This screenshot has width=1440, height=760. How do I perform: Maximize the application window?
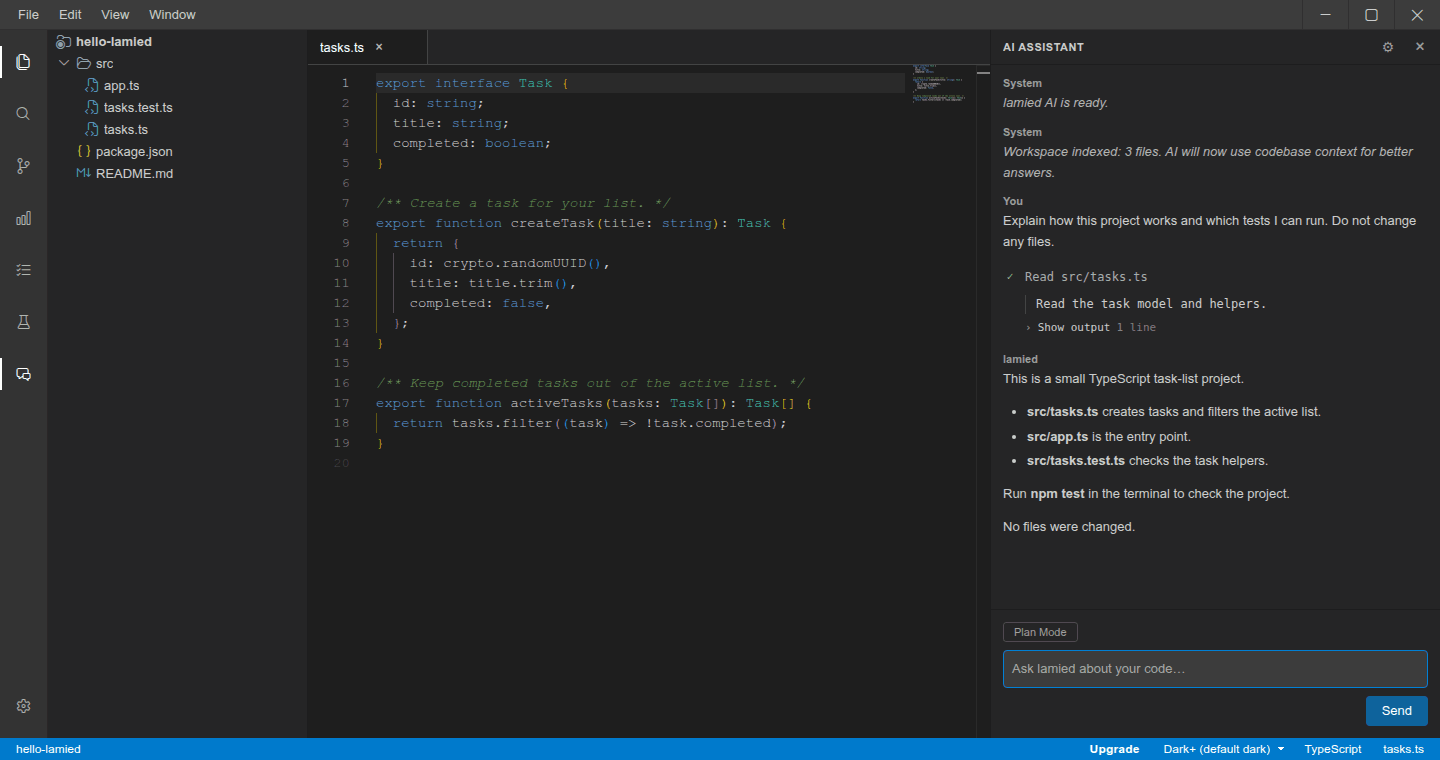[x=1372, y=15]
